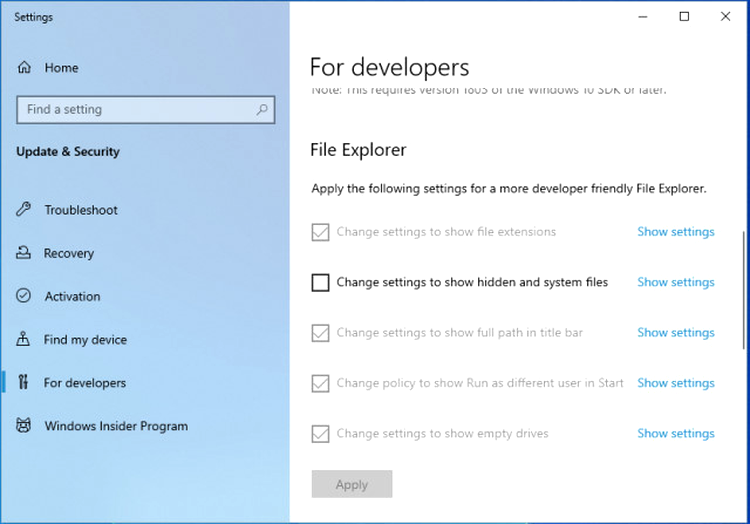Viewport: 750px width, 524px height.
Task: Click the Home house icon
Action: point(24,67)
